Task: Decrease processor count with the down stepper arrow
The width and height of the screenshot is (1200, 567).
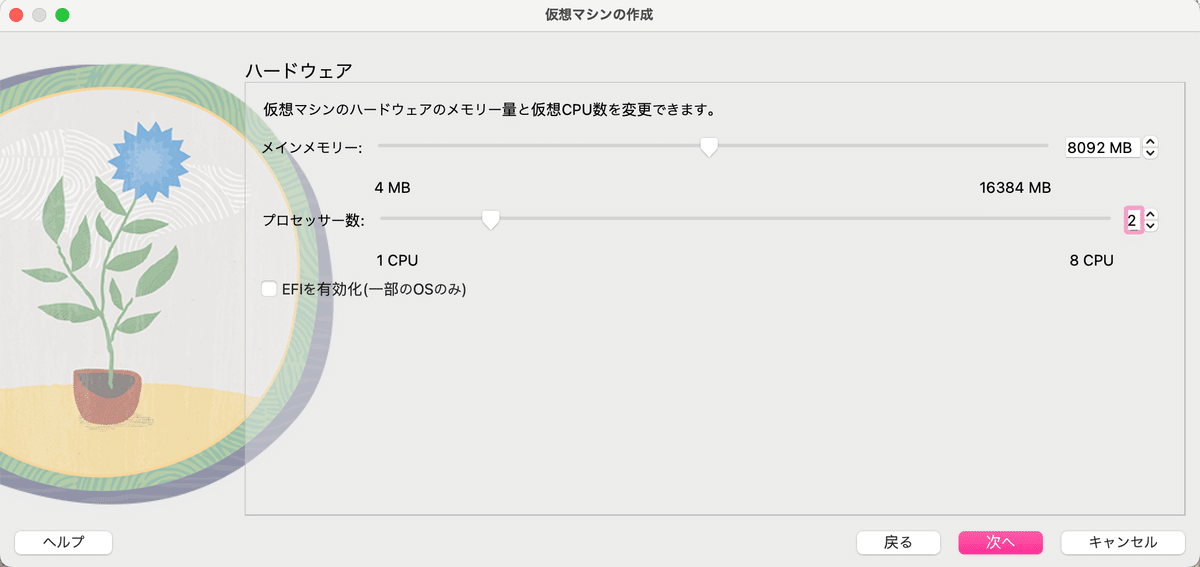Action: (x=1150, y=226)
